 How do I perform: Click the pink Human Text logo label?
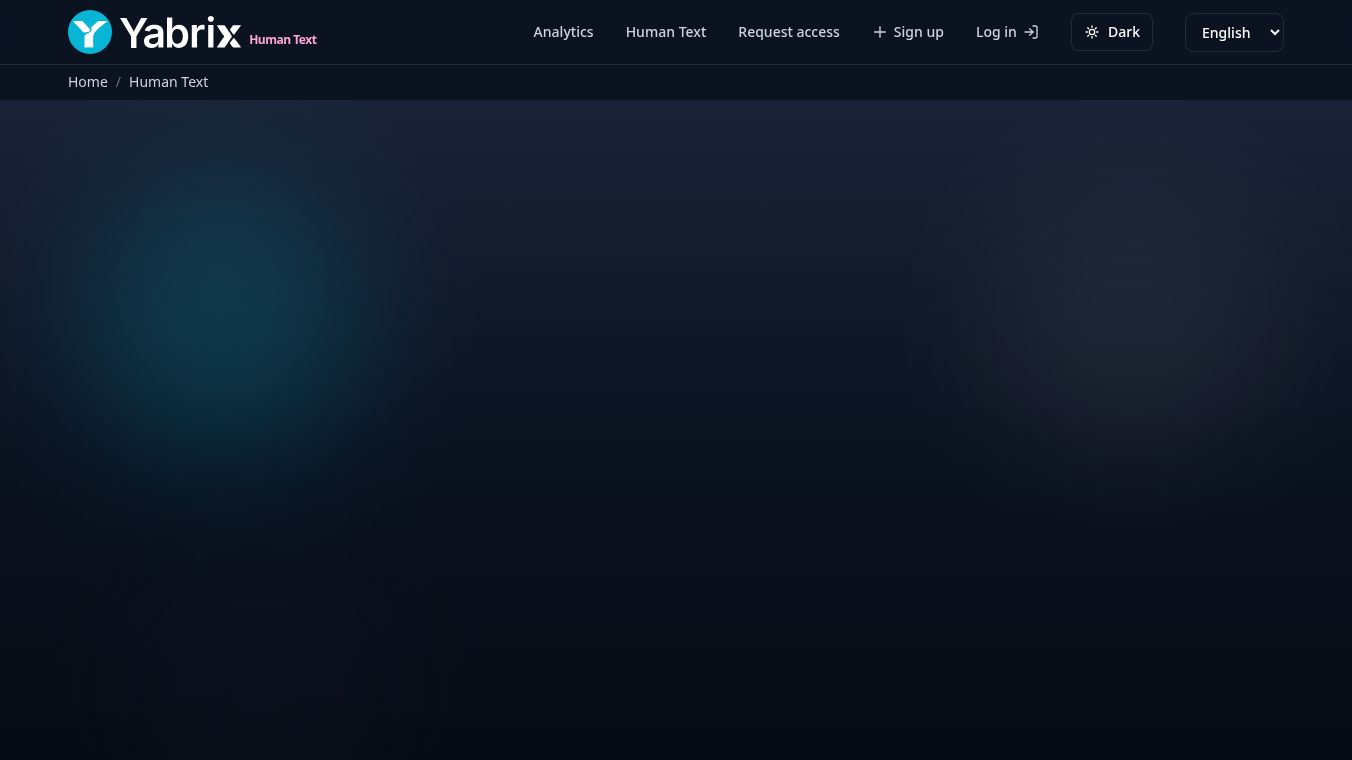coord(283,40)
